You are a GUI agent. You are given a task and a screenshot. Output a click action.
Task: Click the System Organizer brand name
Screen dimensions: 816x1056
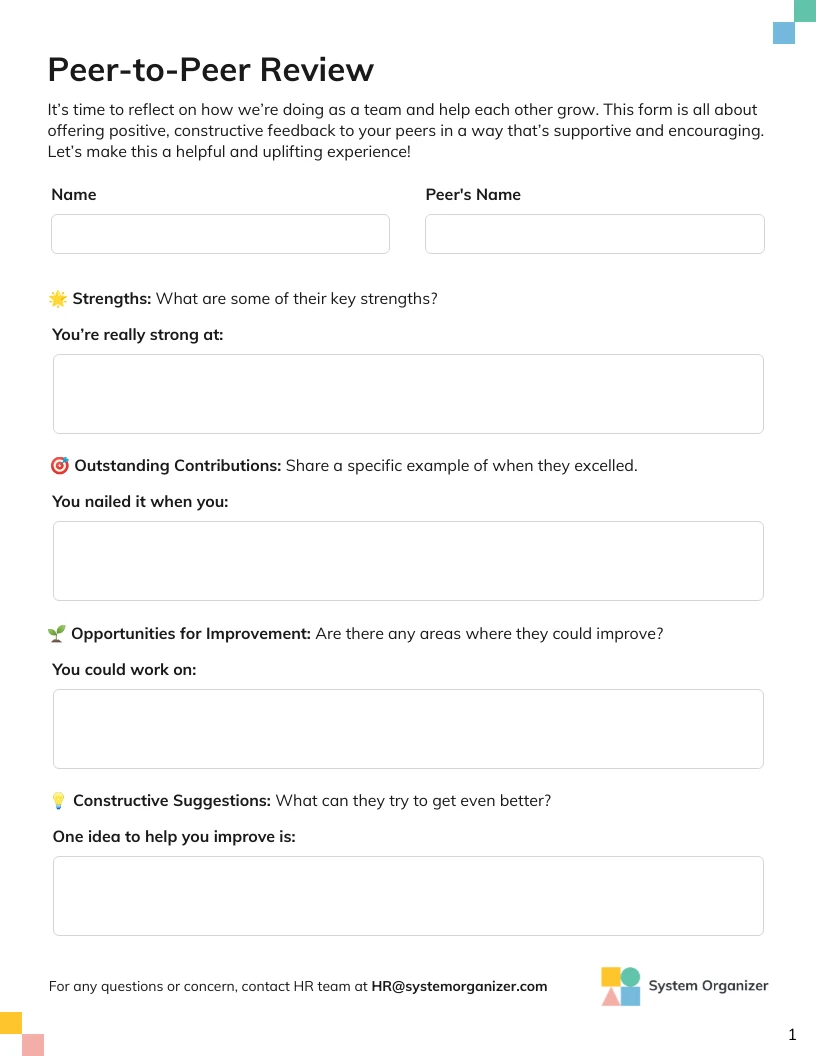pyautogui.click(x=708, y=986)
